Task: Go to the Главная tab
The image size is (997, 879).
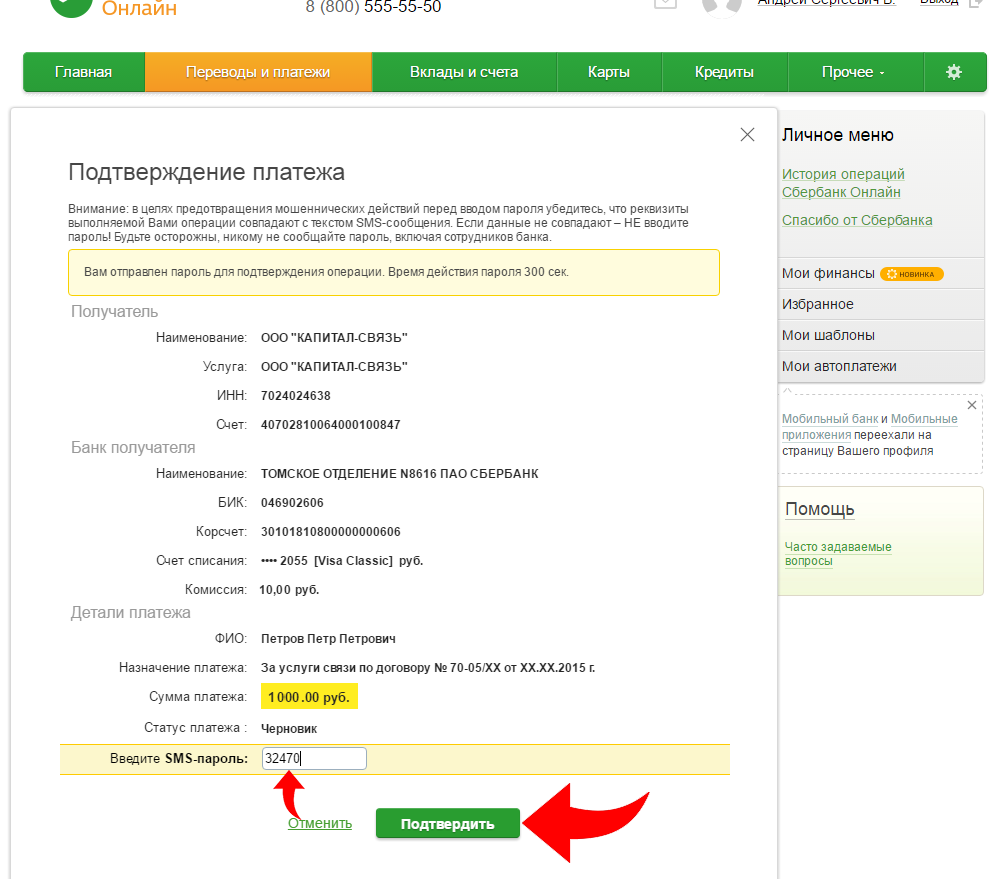Action: (83, 72)
